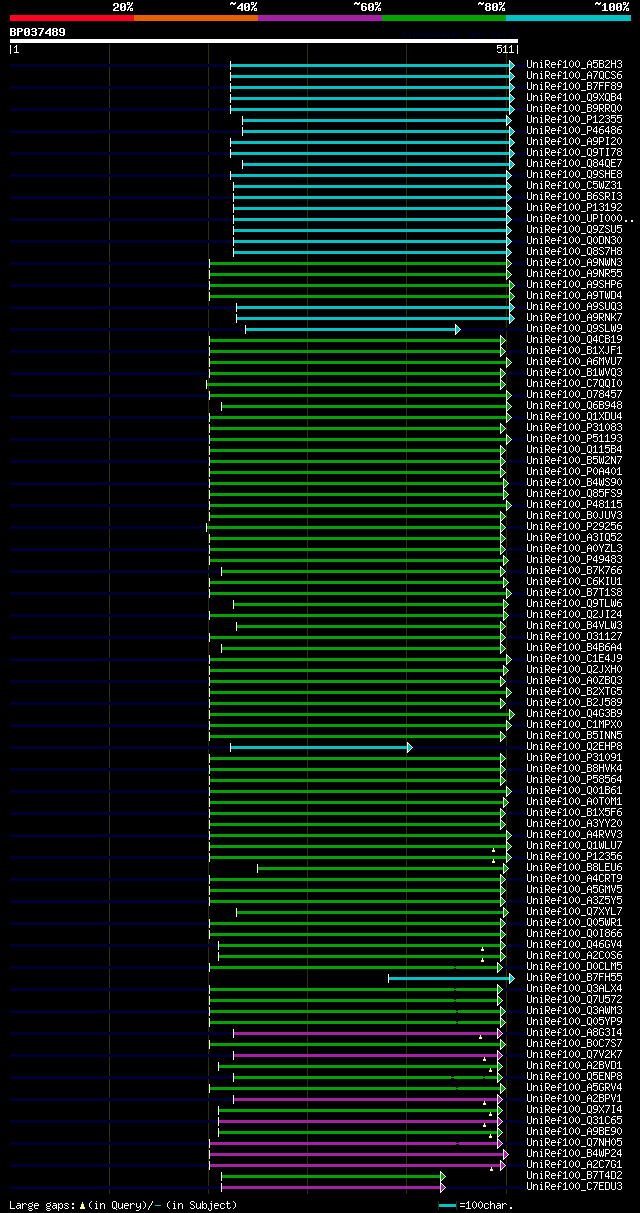Select label UniRef100_A6MVU7
The image size is (640, 1213).
click(x=574, y=362)
